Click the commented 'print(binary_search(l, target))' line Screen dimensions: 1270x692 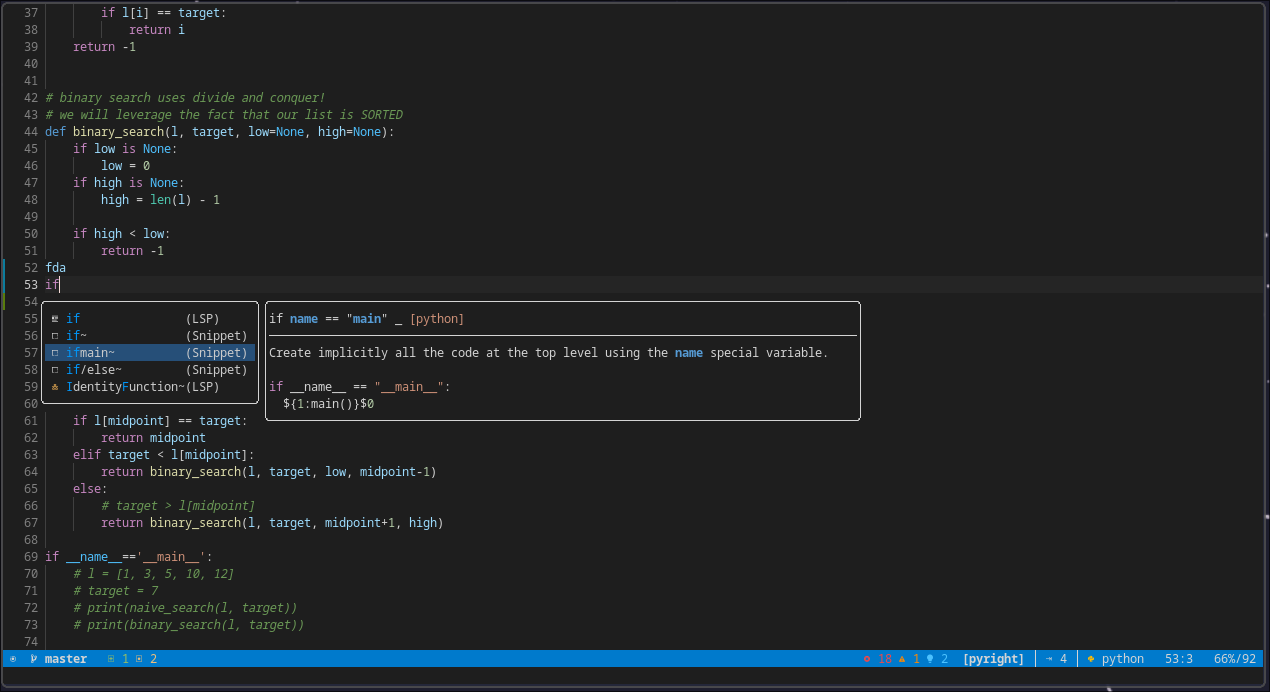click(x=189, y=625)
